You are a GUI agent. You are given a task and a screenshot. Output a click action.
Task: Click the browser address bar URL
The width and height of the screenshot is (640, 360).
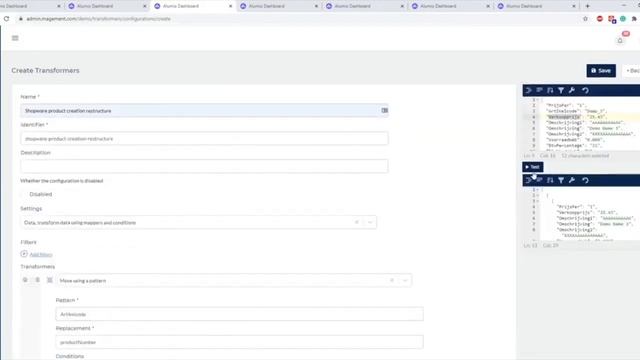click(x=98, y=19)
